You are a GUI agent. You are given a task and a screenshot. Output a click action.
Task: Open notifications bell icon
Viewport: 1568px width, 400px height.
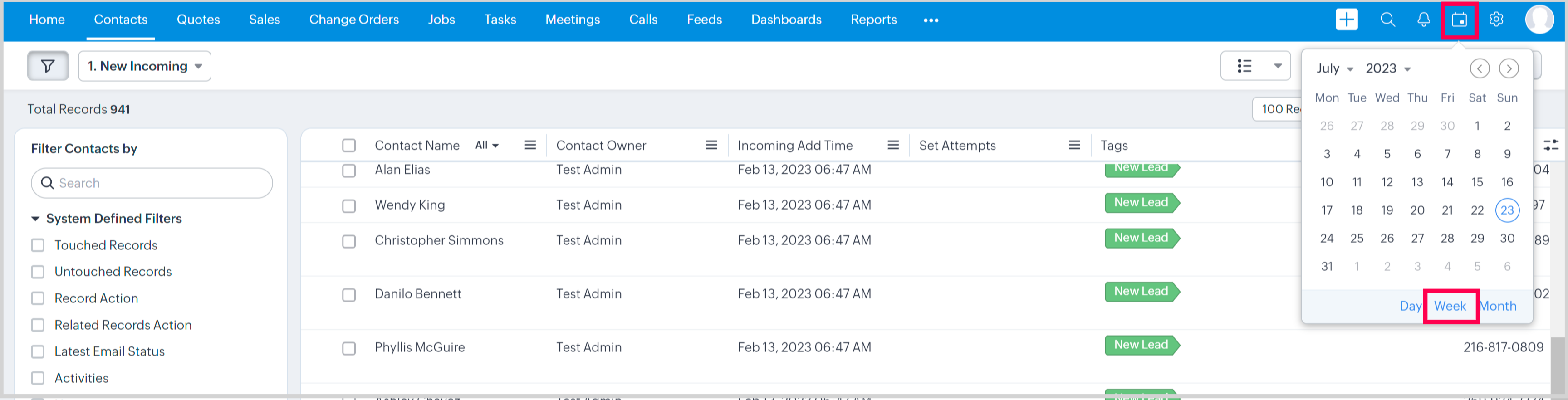(1423, 20)
